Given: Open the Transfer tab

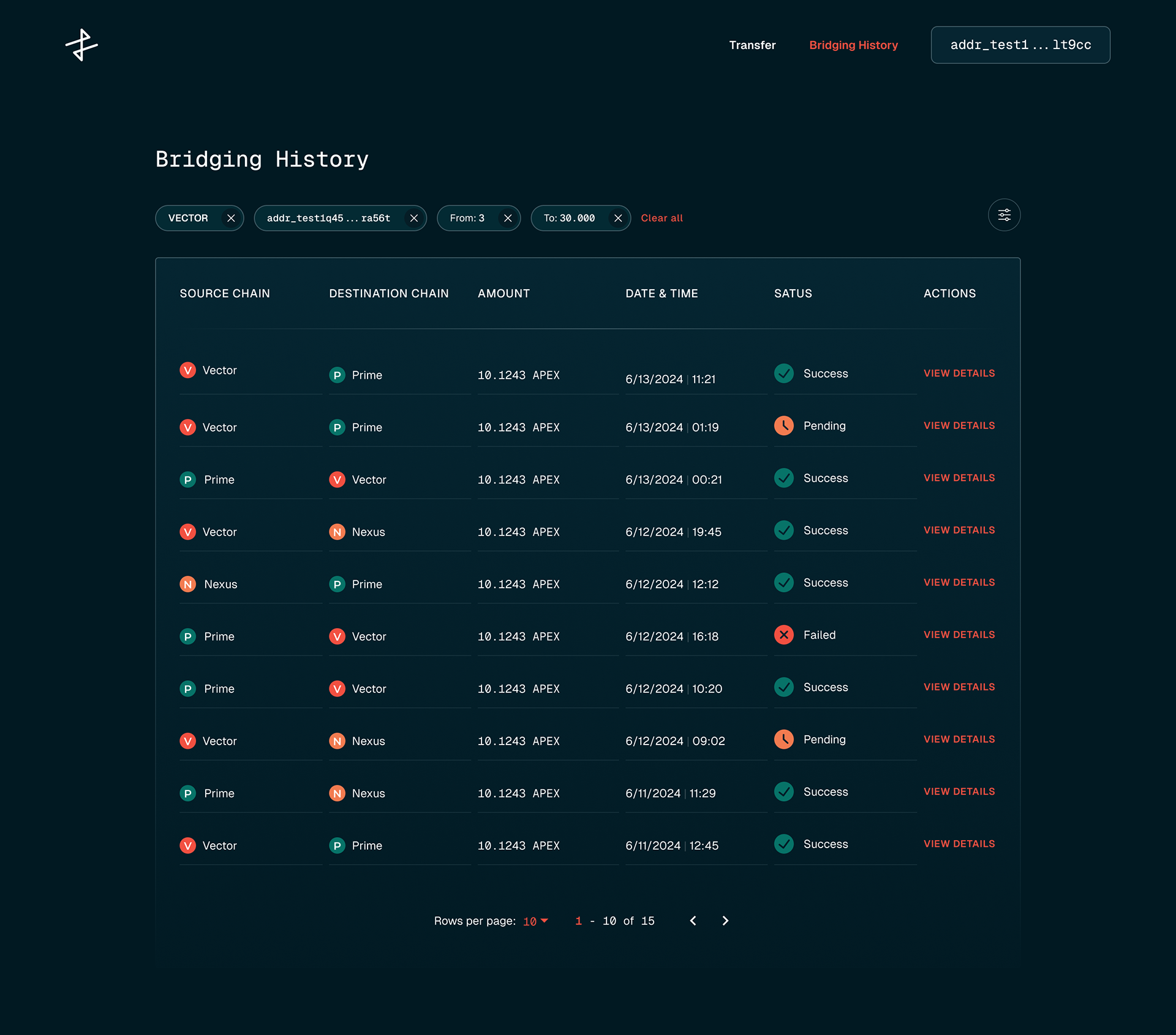Looking at the screenshot, I should [752, 45].
